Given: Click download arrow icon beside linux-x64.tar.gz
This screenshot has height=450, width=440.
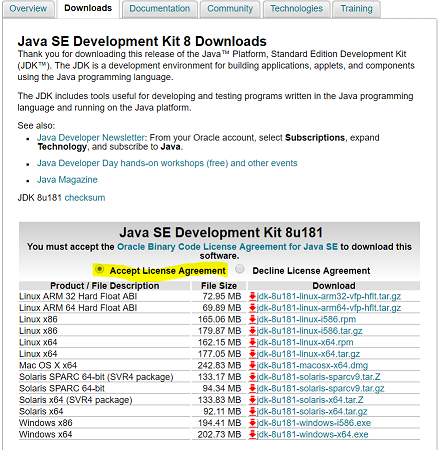Looking at the screenshot, I should pos(252,354).
